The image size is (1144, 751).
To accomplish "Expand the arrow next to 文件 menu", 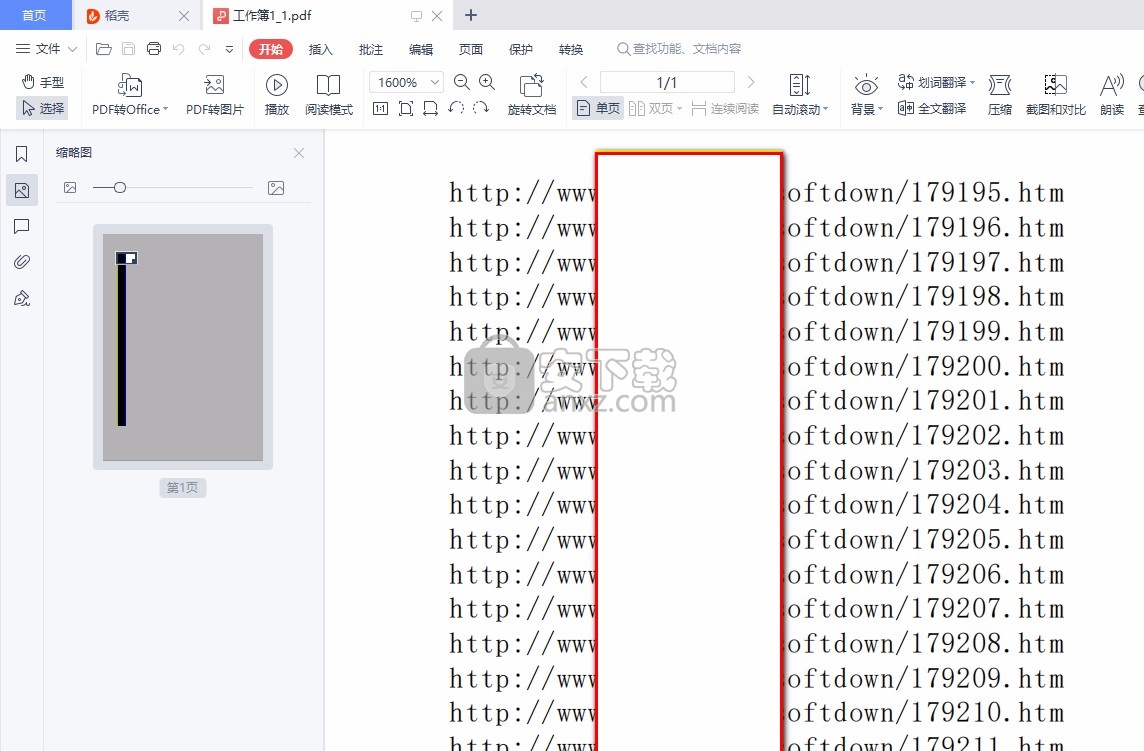I will pyautogui.click(x=72, y=49).
